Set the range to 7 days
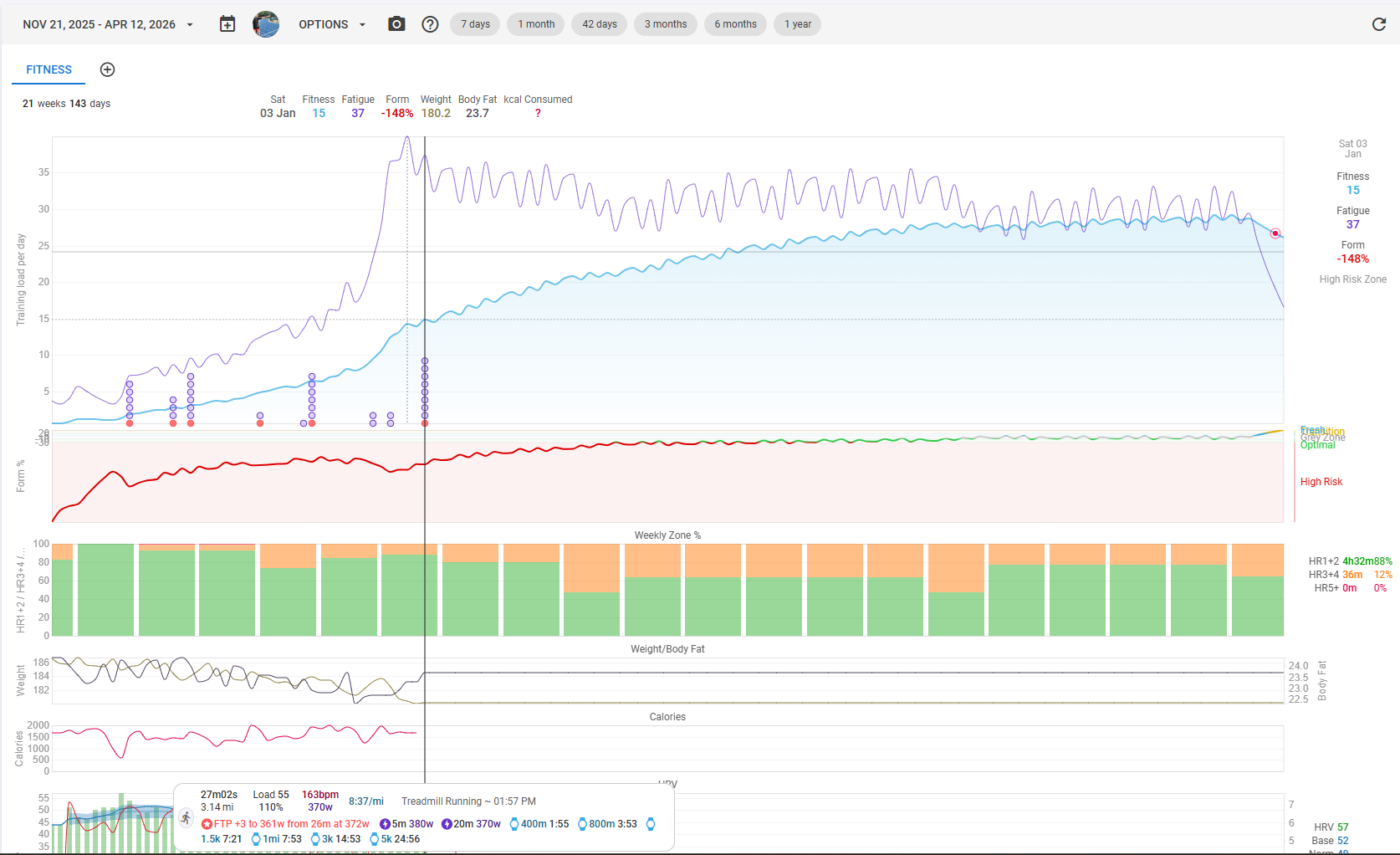The width and height of the screenshot is (1400, 855). pyautogui.click(x=475, y=24)
